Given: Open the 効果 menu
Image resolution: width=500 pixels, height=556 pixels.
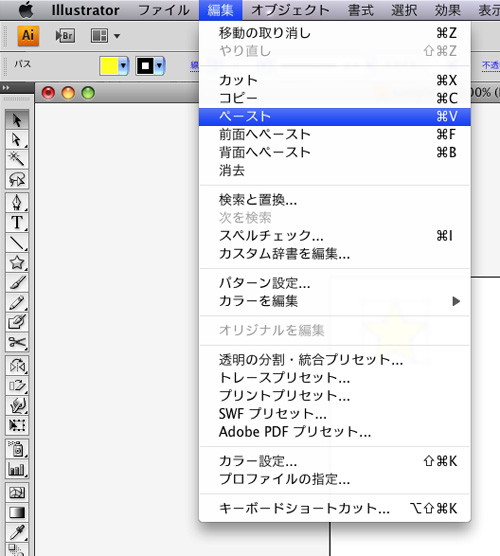Looking at the screenshot, I should [448, 10].
